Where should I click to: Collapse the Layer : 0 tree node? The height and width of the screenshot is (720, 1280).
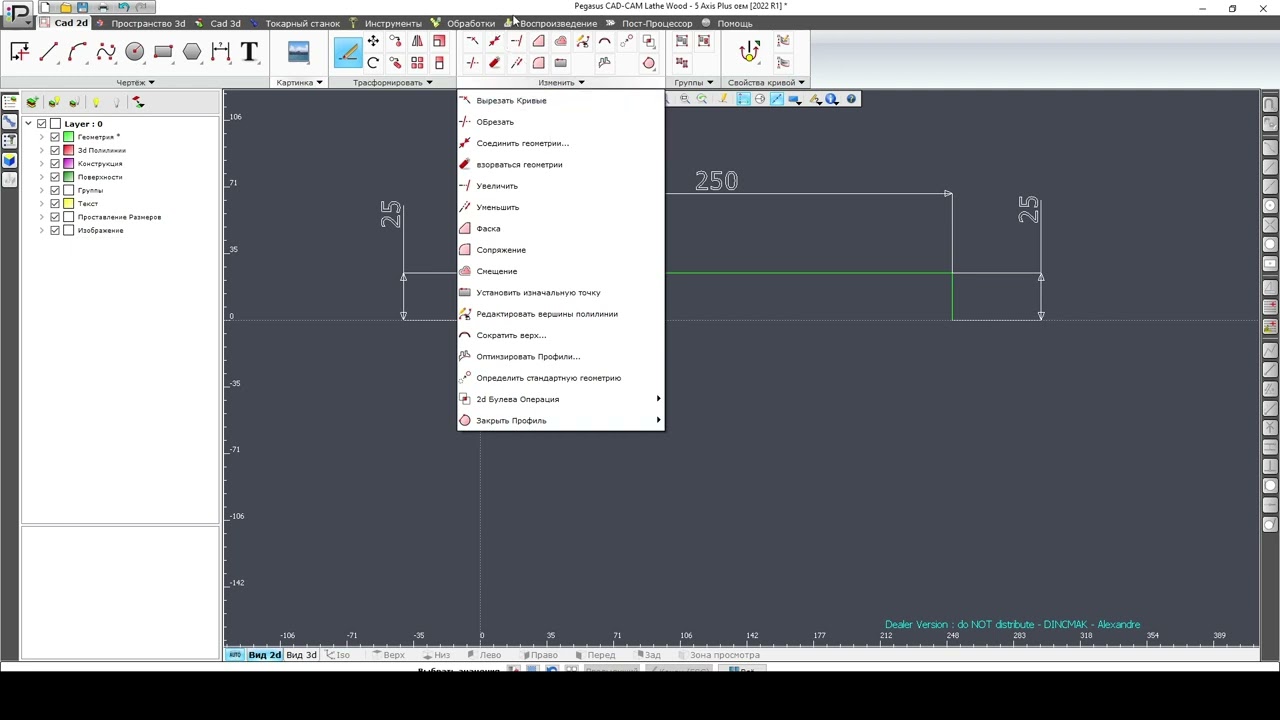28,124
